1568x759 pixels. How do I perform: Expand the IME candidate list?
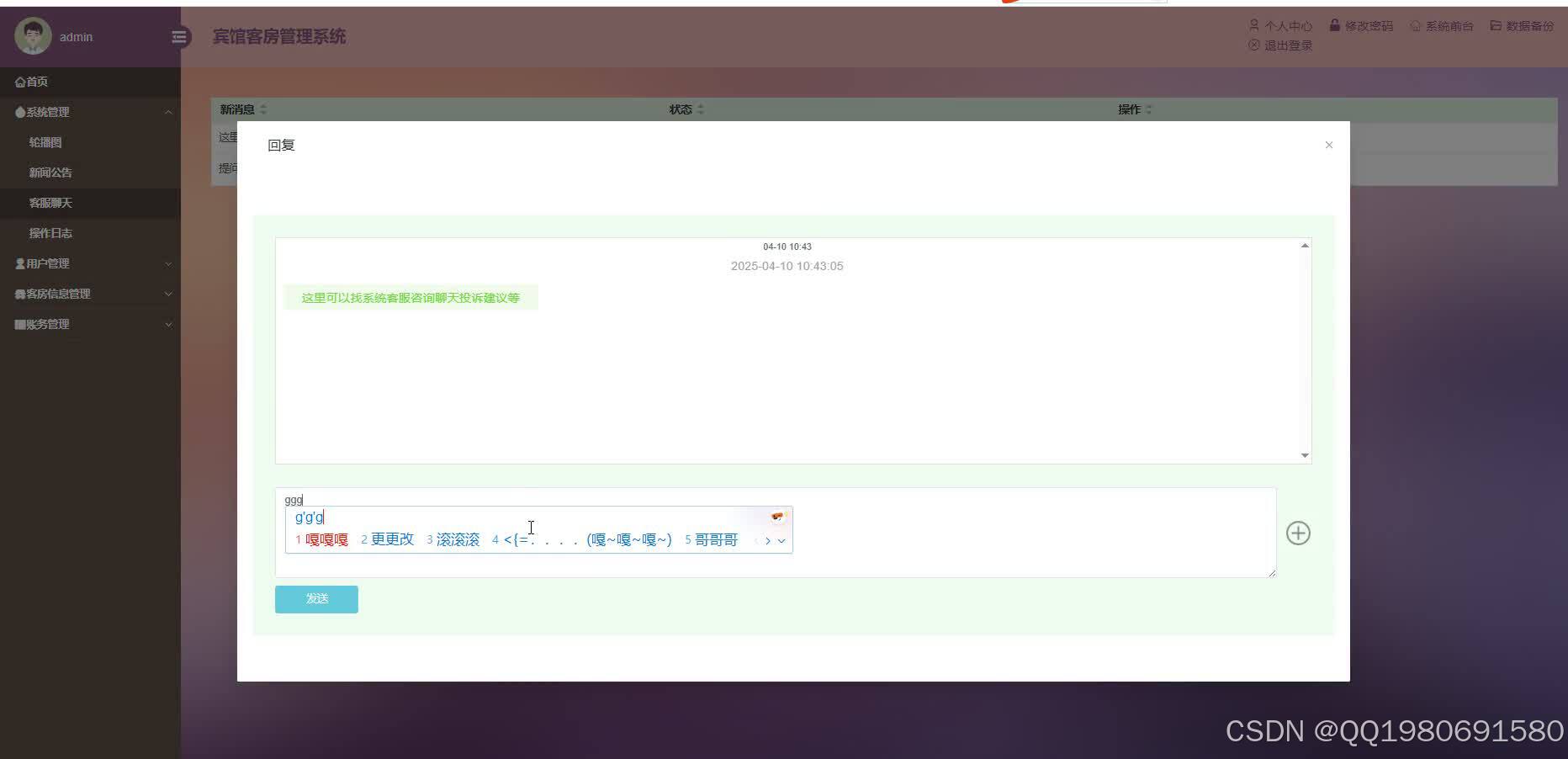(781, 541)
